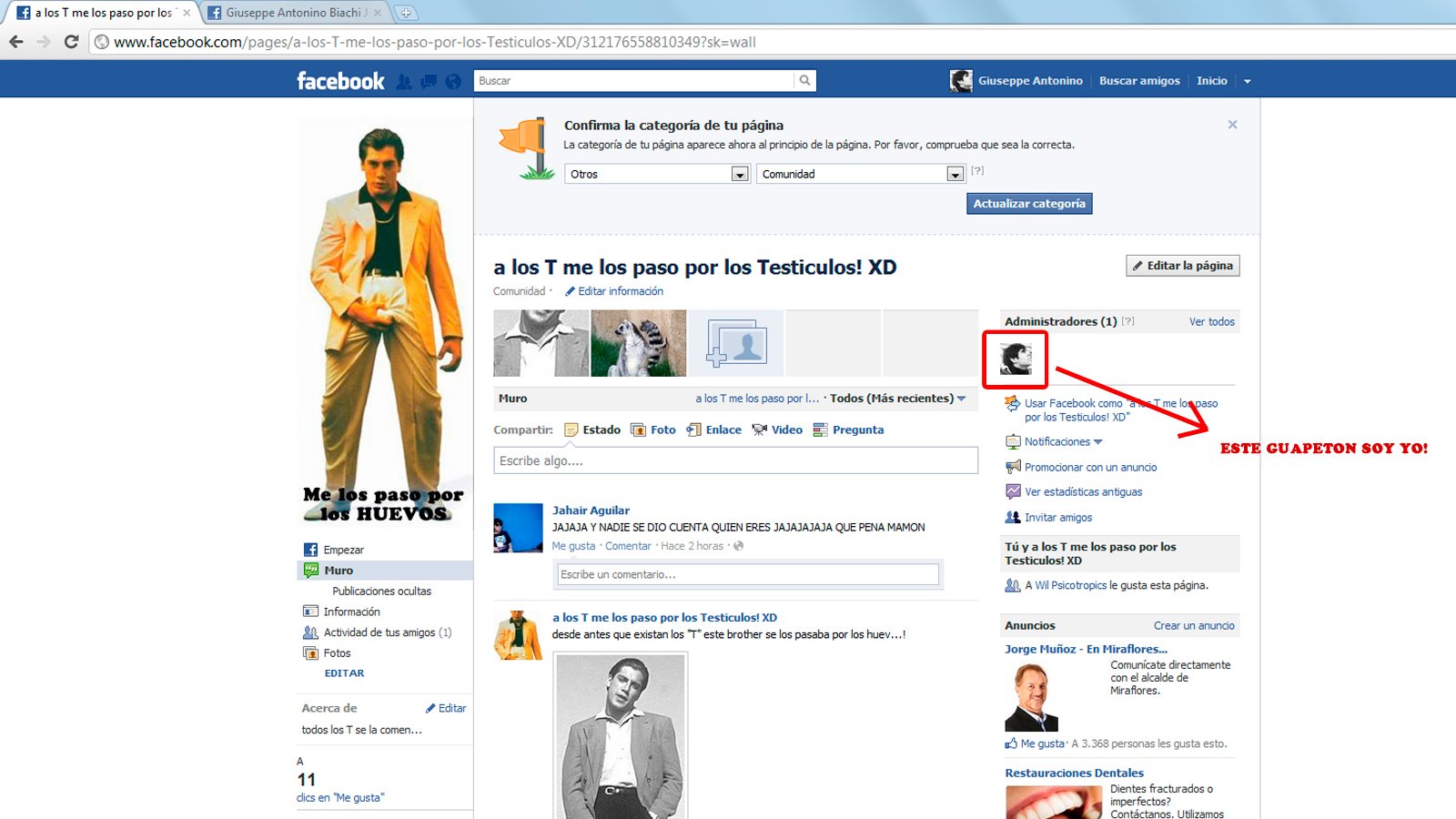
Task: Open the Wil Psicotropics profile link
Action: (x=1070, y=586)
